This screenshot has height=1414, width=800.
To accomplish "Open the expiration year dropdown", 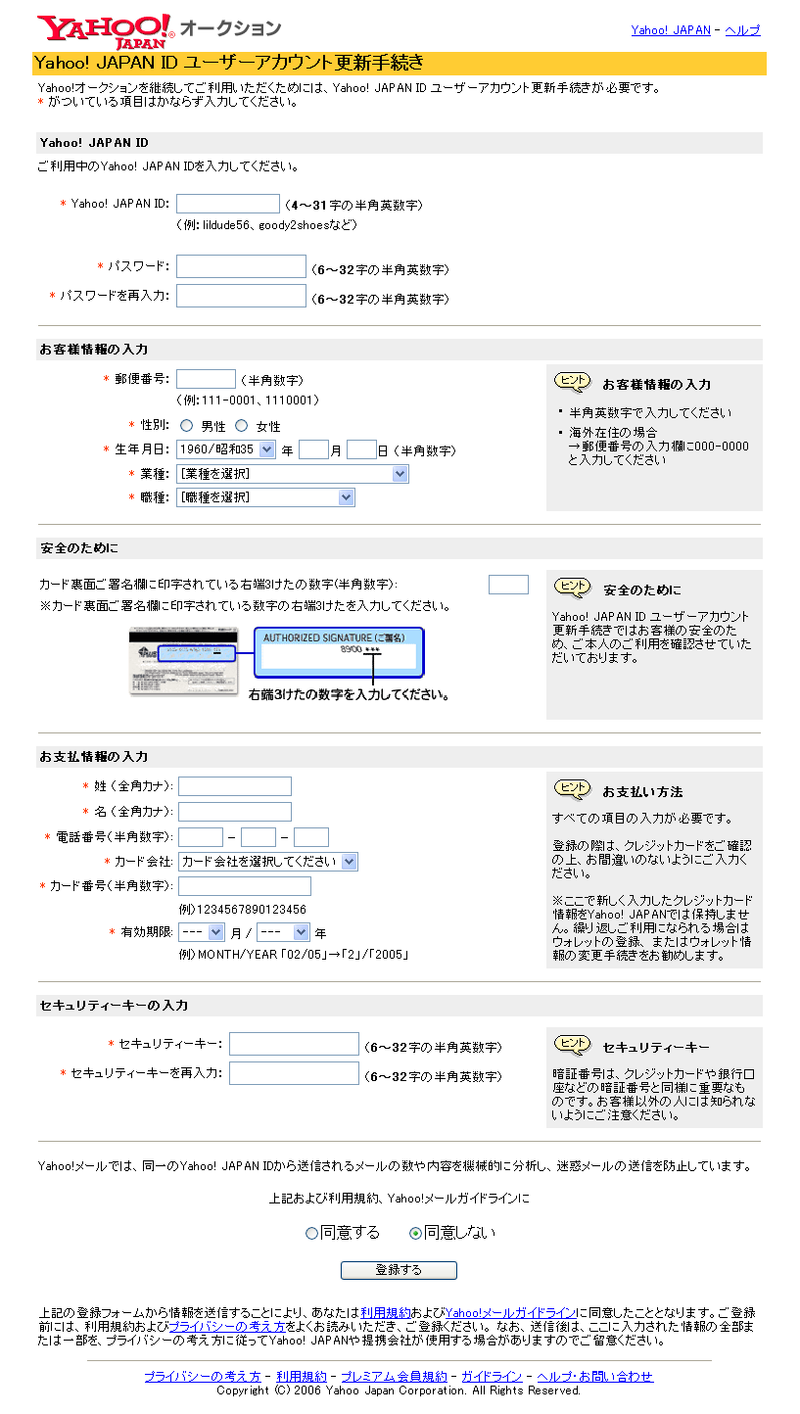I will tap(283, 932).
